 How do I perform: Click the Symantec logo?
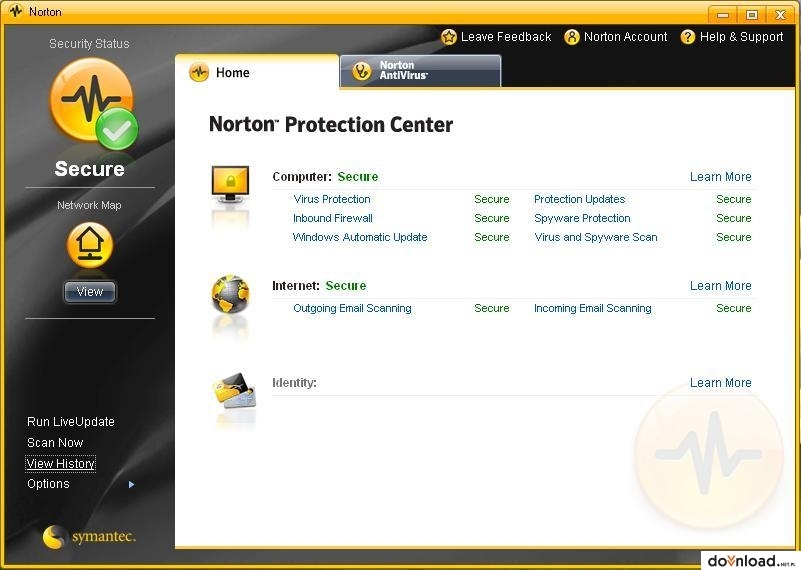tap(89, 536)
